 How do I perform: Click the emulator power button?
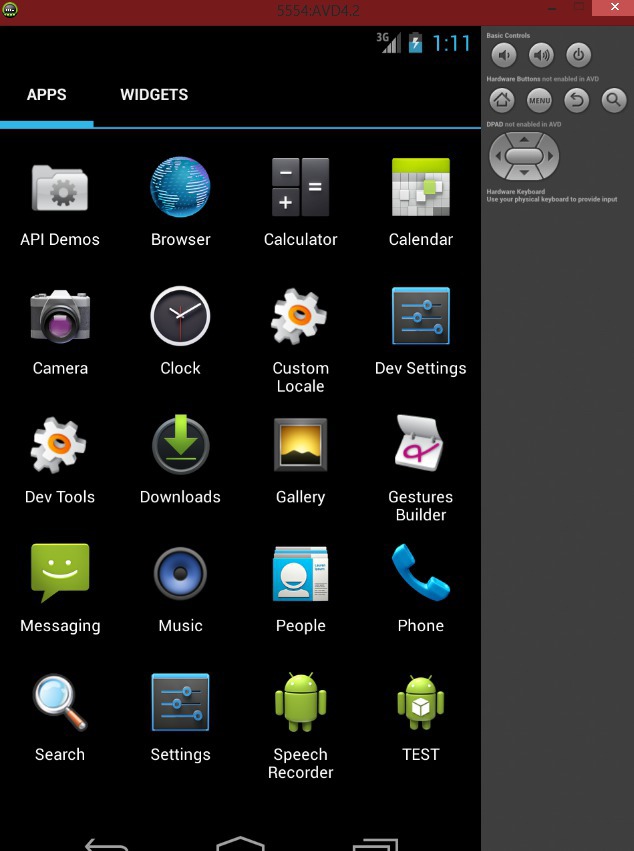[579, 55]
